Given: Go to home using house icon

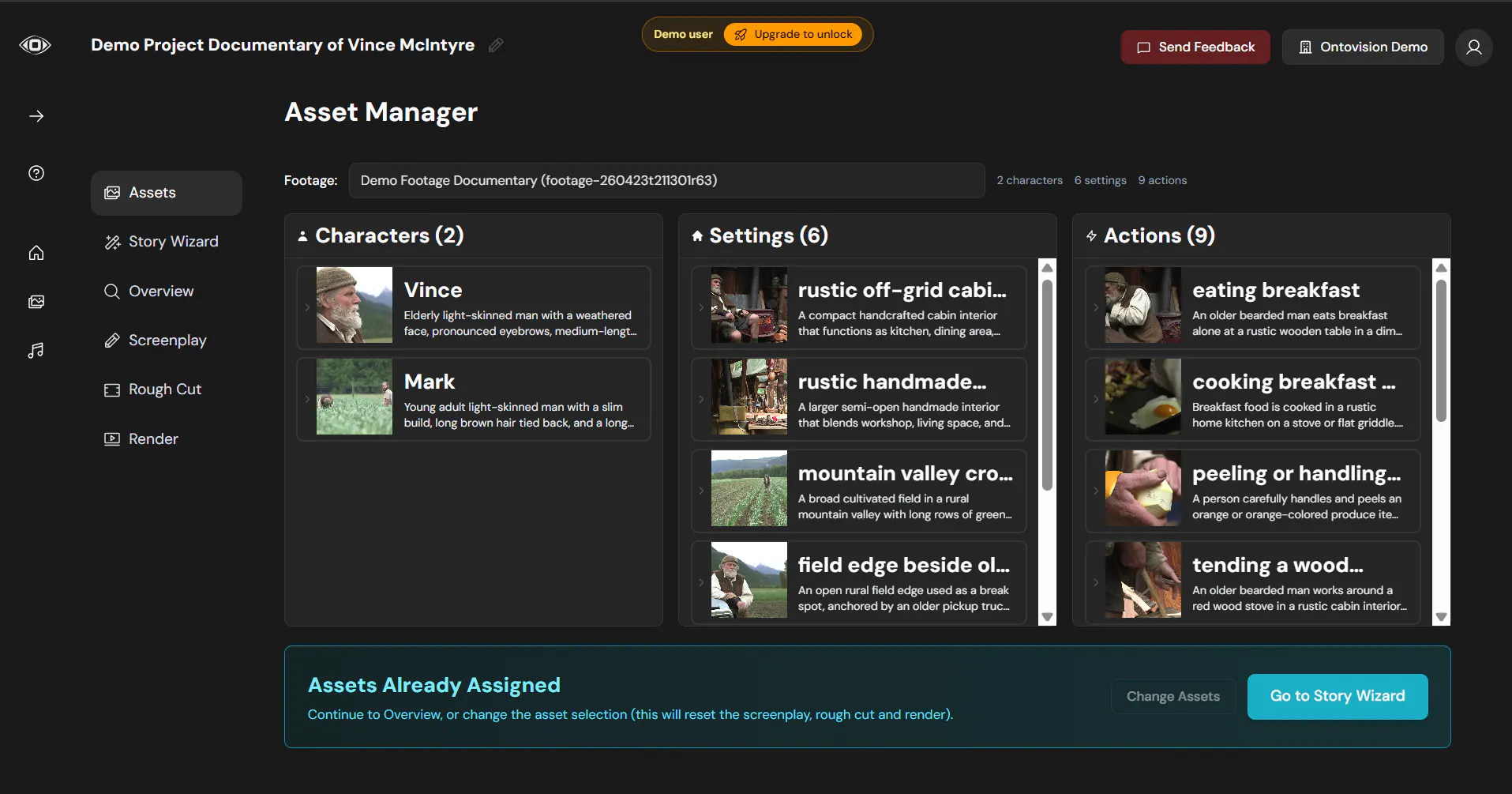Looking at the screenshot, I should tap(36, 253).
